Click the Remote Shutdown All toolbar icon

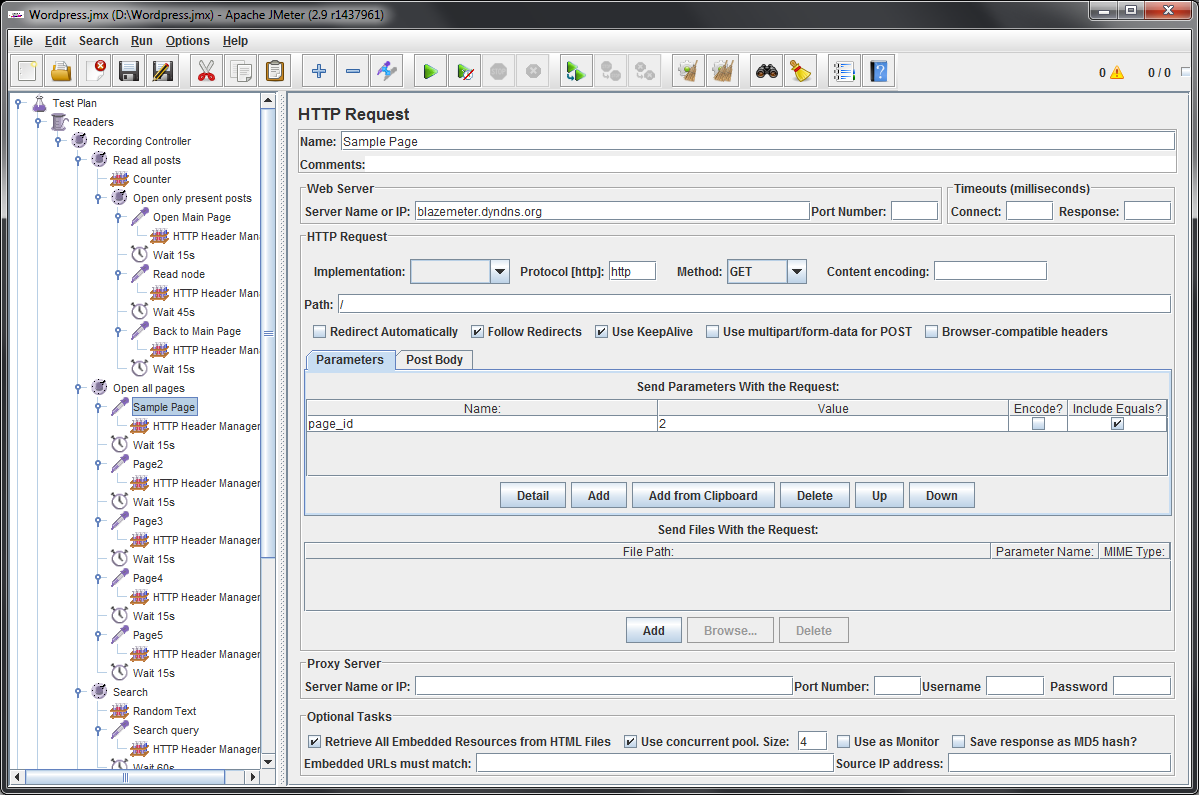click(645, 71)
